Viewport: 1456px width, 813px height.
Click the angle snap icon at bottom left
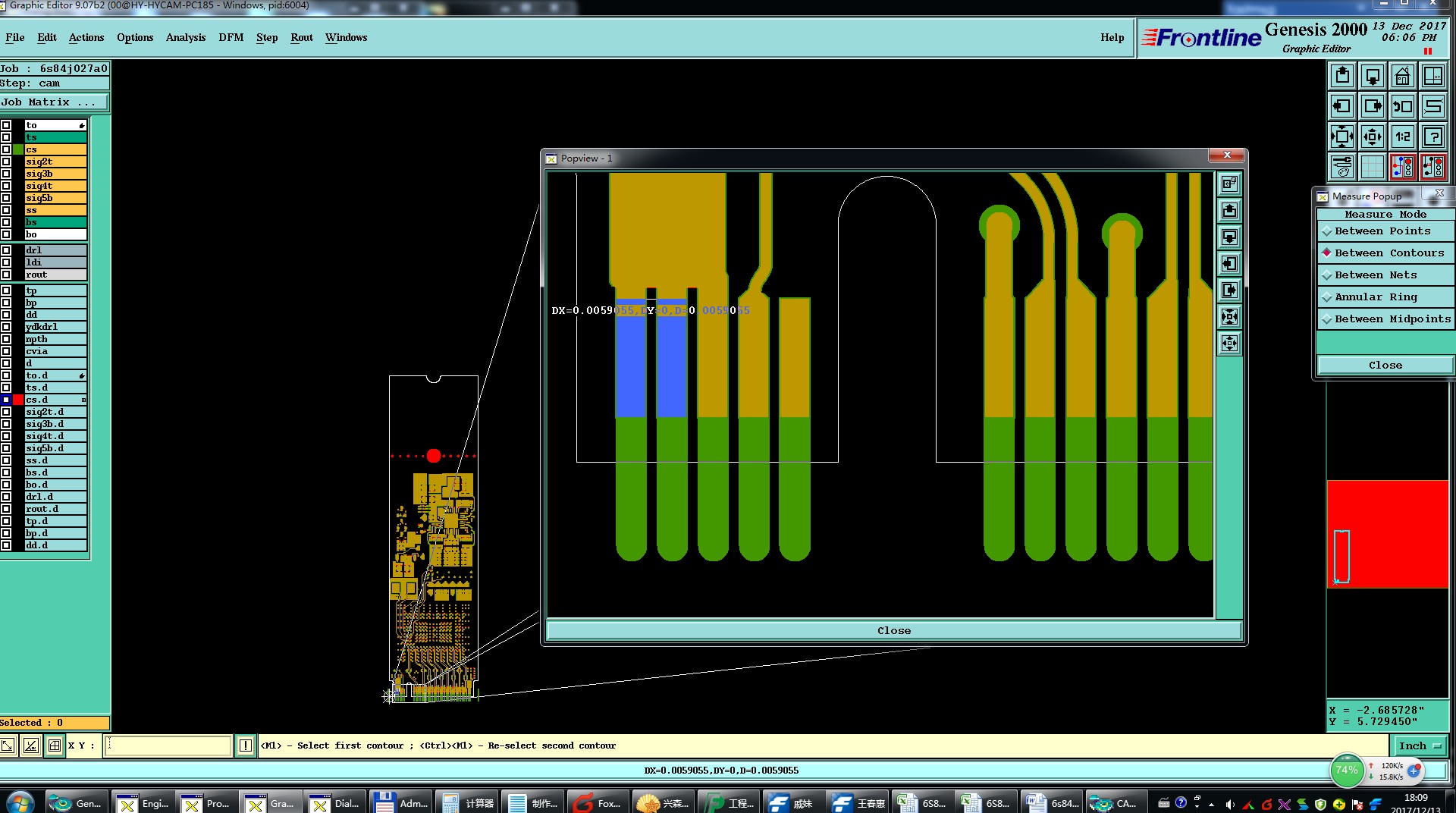point(30,746)
